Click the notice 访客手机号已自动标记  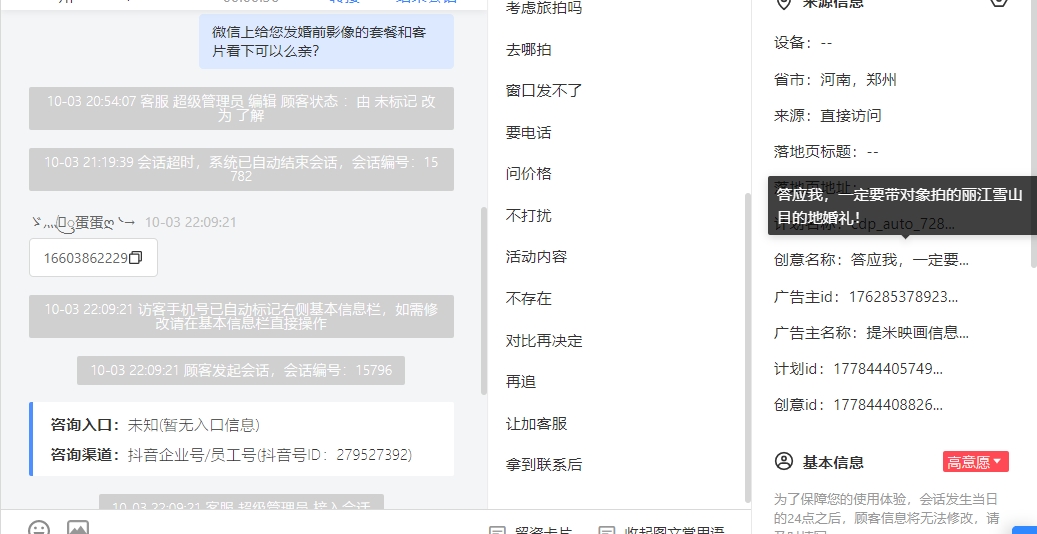click(x=241, y=316)
